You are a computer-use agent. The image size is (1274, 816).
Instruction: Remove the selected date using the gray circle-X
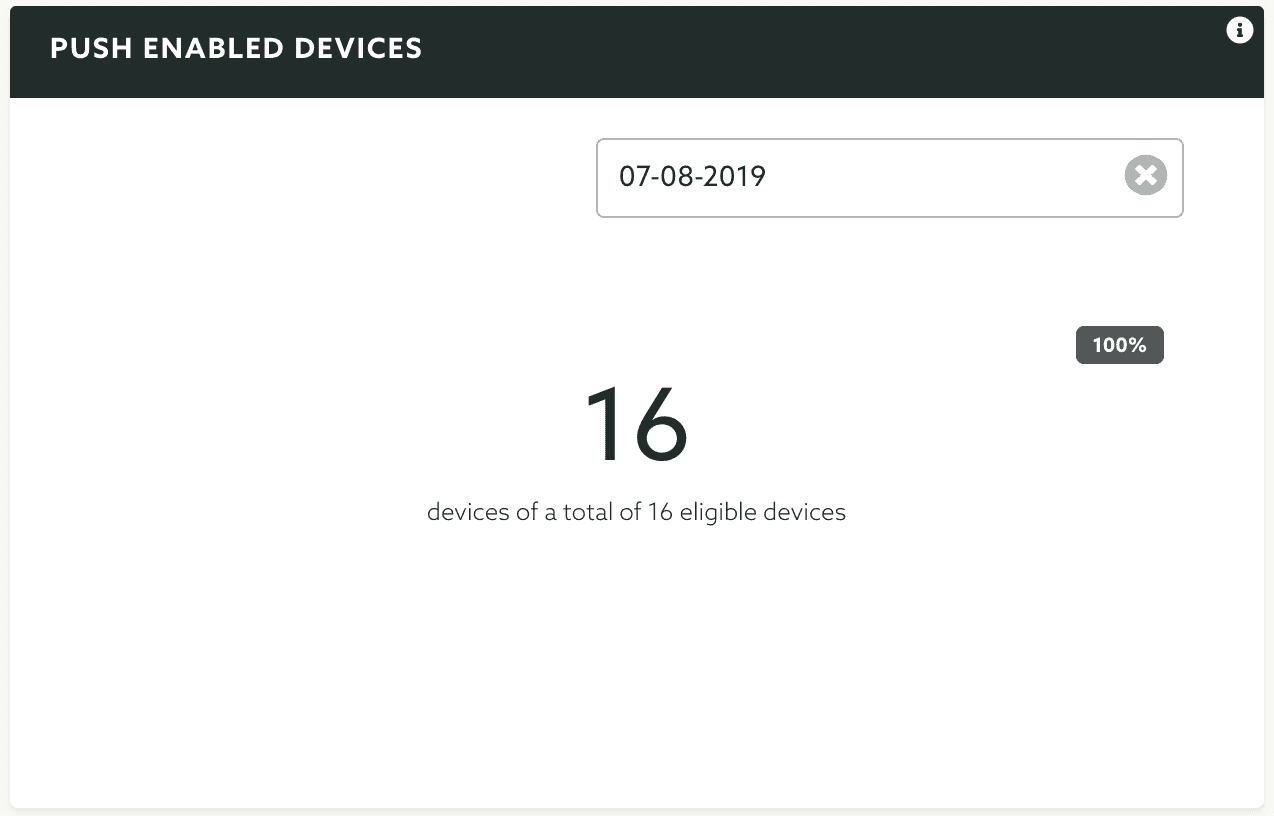pos(1146,176)
